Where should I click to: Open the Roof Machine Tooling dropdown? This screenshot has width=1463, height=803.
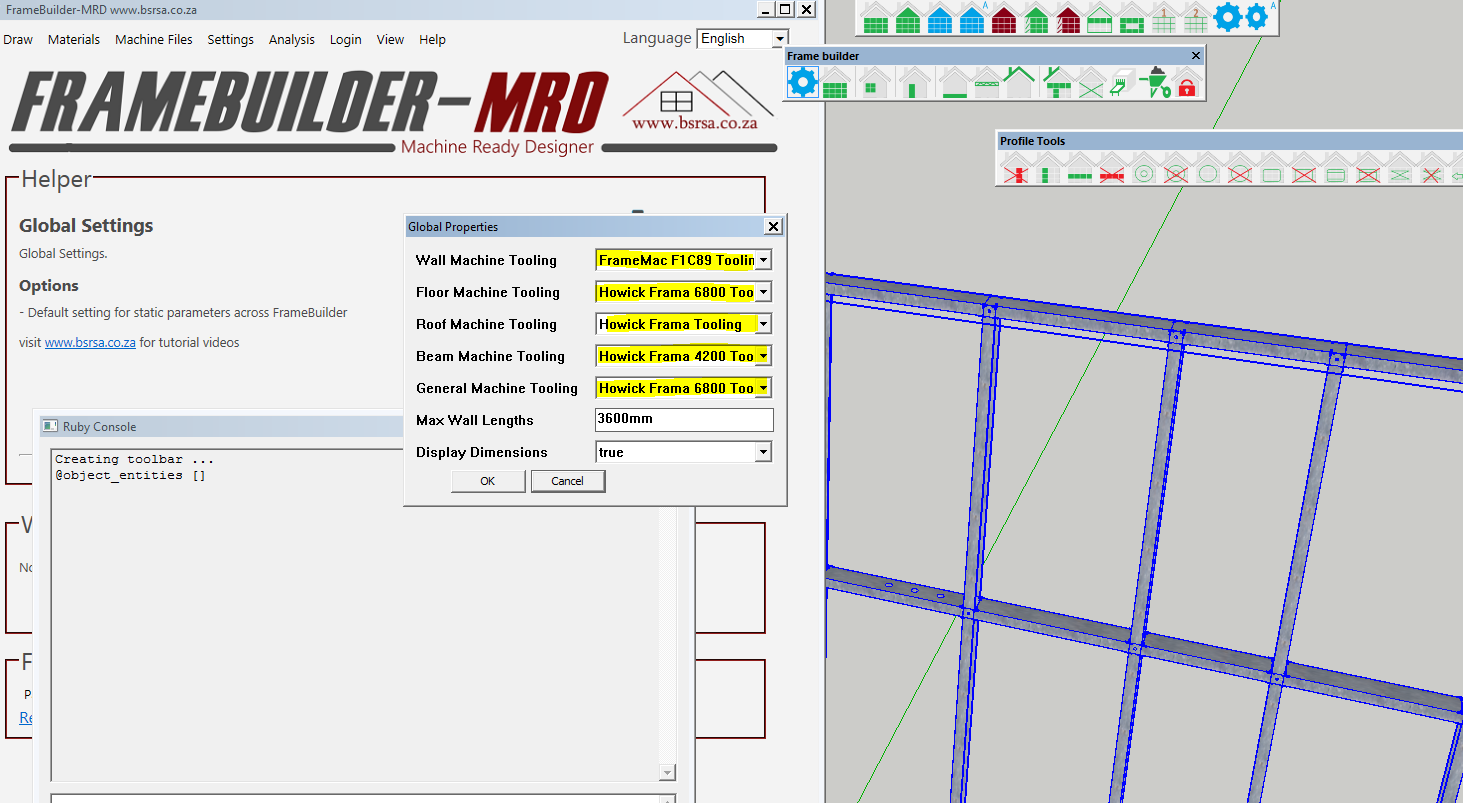[763, 324]
